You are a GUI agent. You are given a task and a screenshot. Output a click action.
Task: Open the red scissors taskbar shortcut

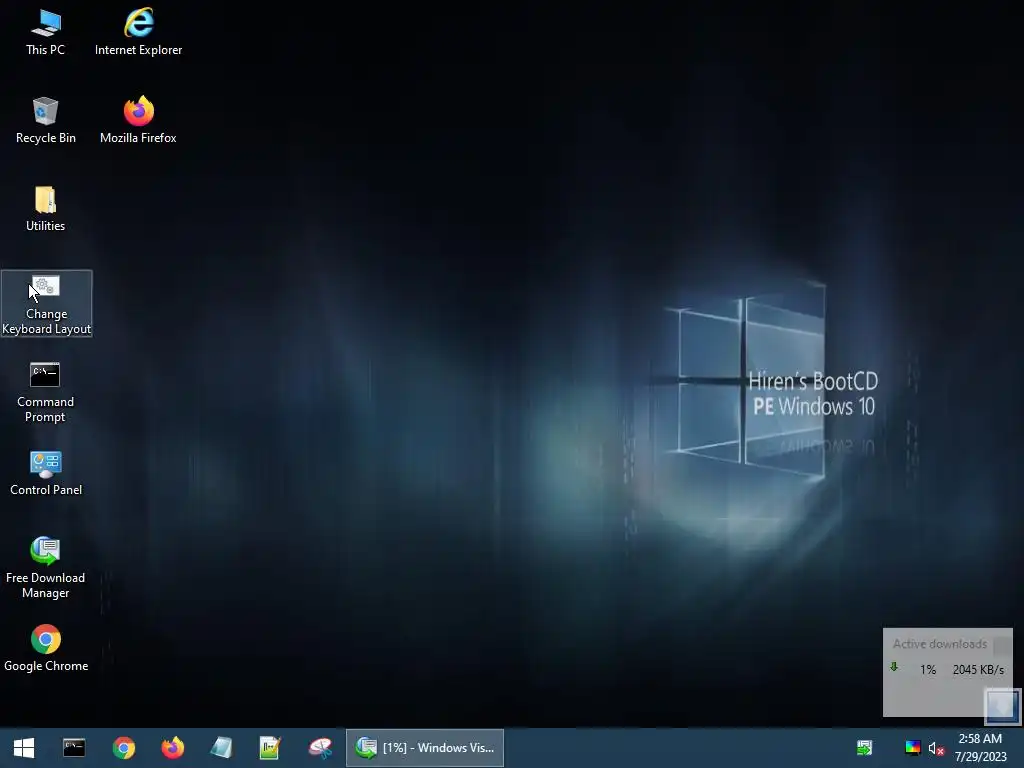(319, 748)
